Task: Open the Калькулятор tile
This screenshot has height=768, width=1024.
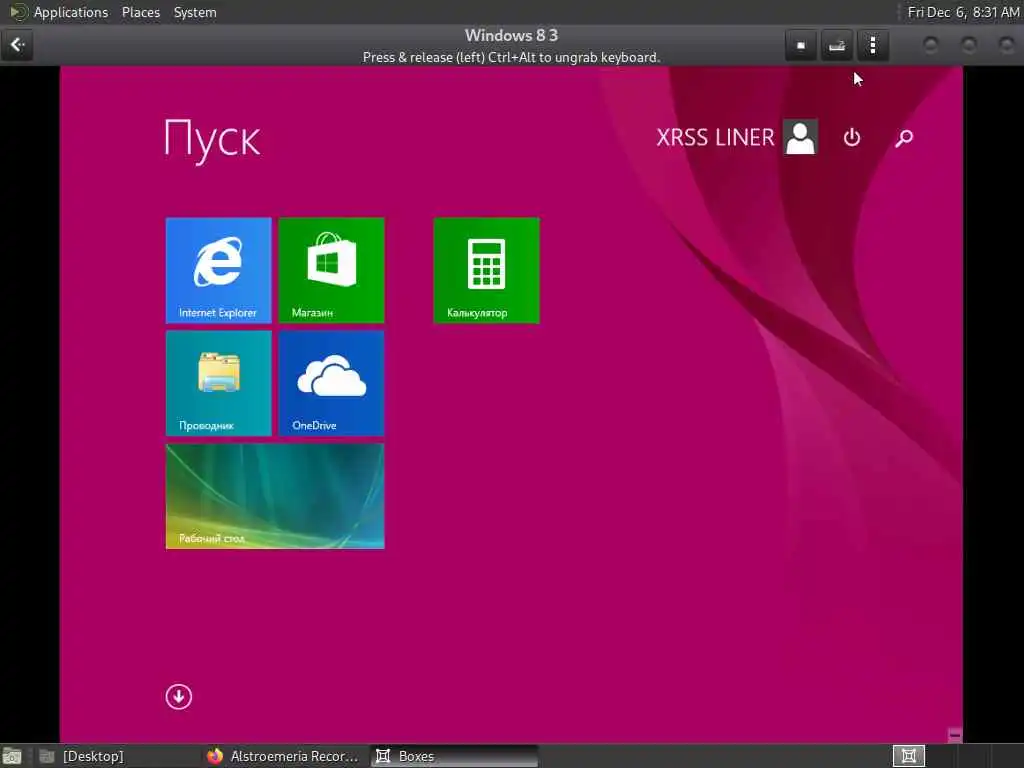Action: tap(487, 270)
